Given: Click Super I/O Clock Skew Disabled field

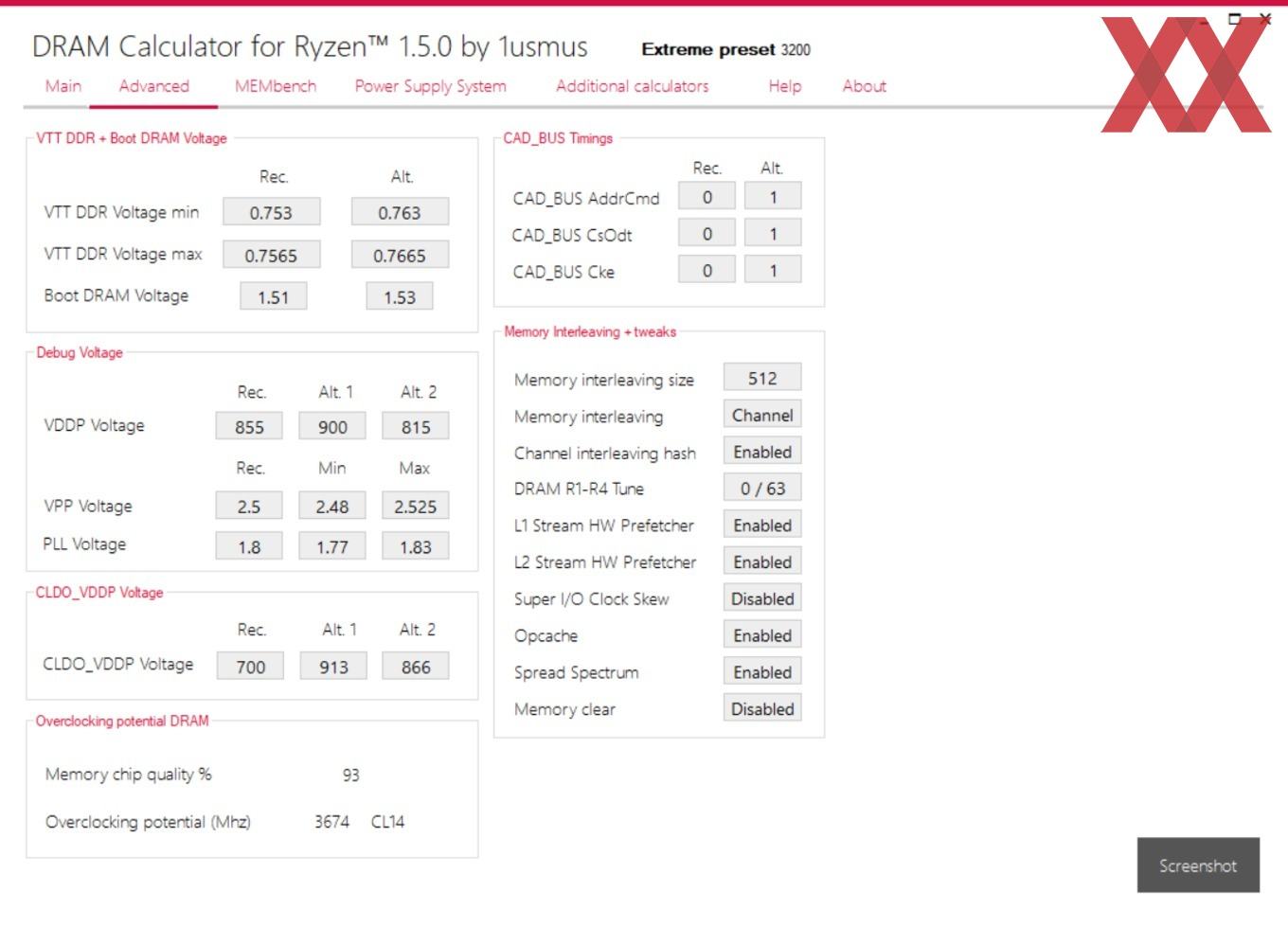Looking at the screenshot, I should tap(762, 598).
